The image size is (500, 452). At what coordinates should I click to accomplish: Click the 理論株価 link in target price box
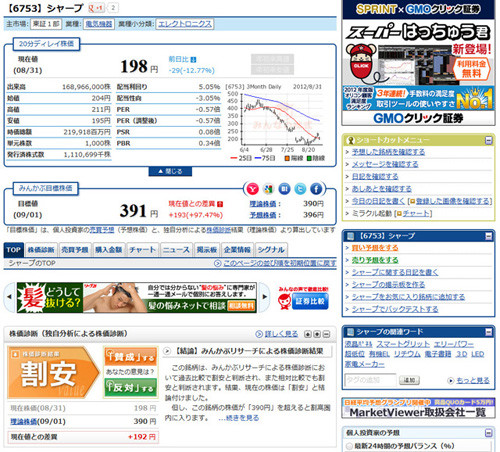tap(263, 204)
